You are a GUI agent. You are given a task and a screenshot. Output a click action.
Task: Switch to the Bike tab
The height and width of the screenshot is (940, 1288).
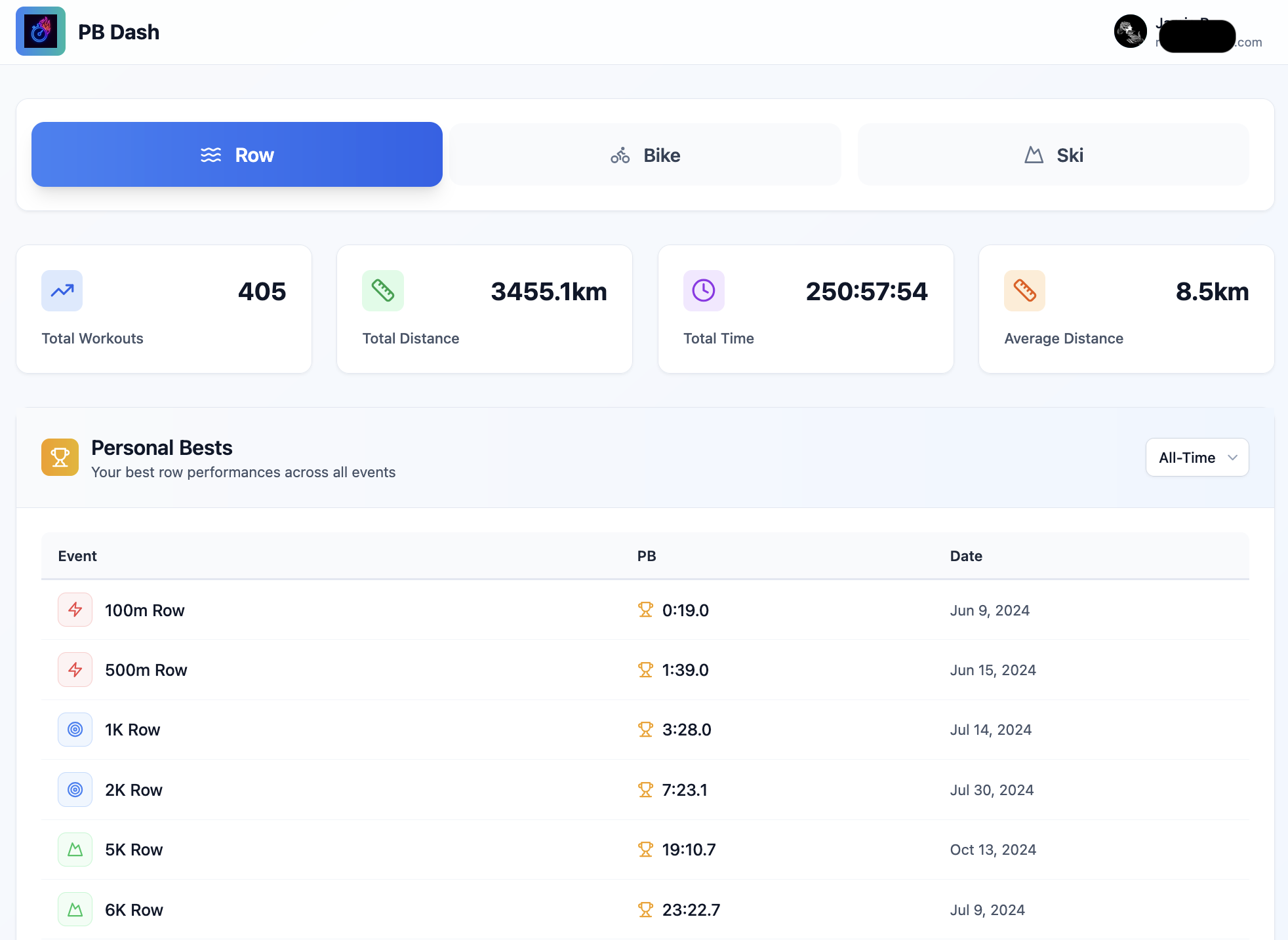tap(645, 155)
